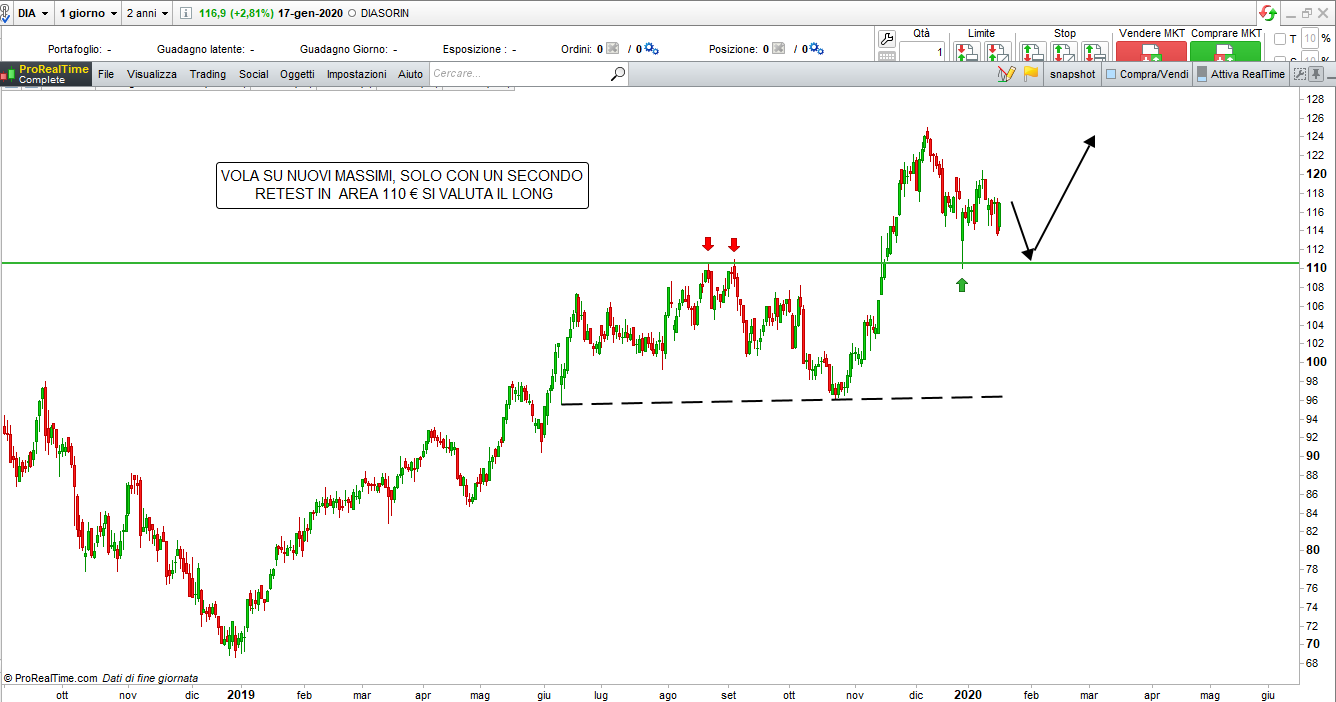The image size is (1336, 702).
Task: Click the gear icon next to Ordini
Action: (652, 49)
